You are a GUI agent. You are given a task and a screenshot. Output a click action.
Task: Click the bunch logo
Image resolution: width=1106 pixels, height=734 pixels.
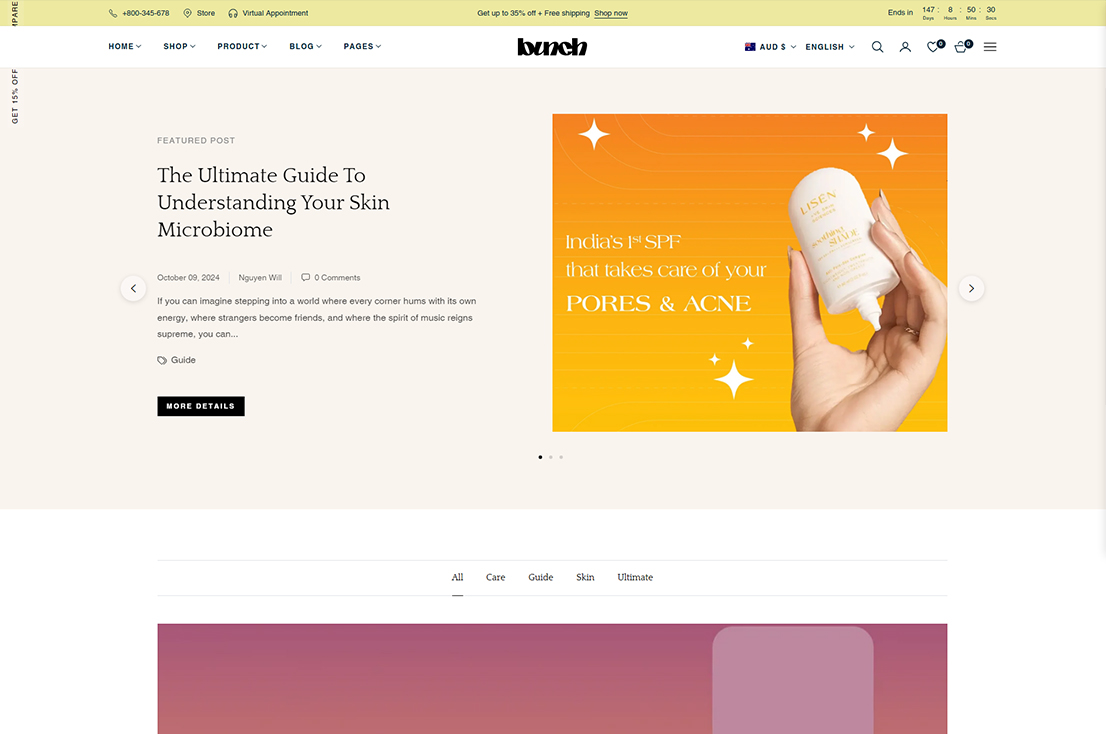click(552, 47)
